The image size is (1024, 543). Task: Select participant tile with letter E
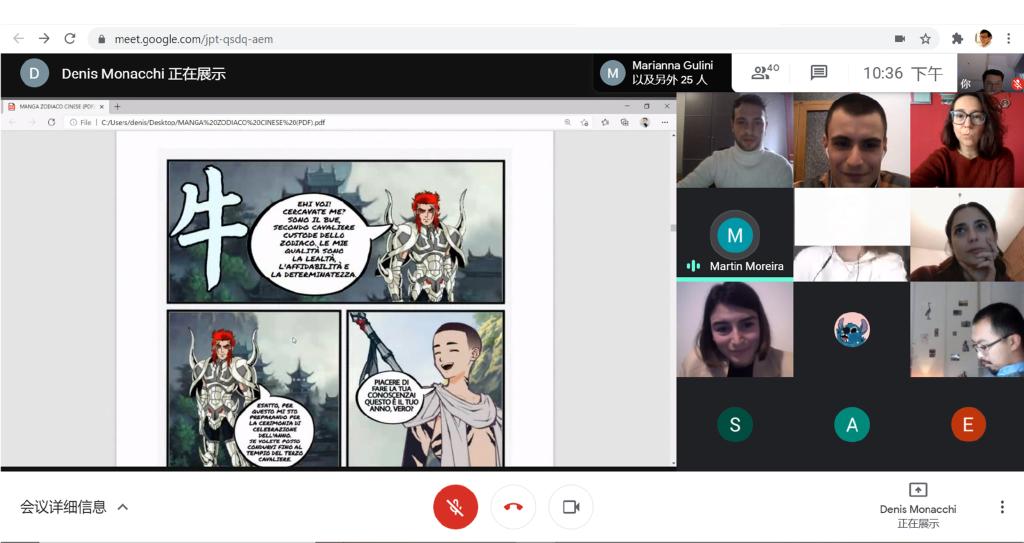coord(968,424)
